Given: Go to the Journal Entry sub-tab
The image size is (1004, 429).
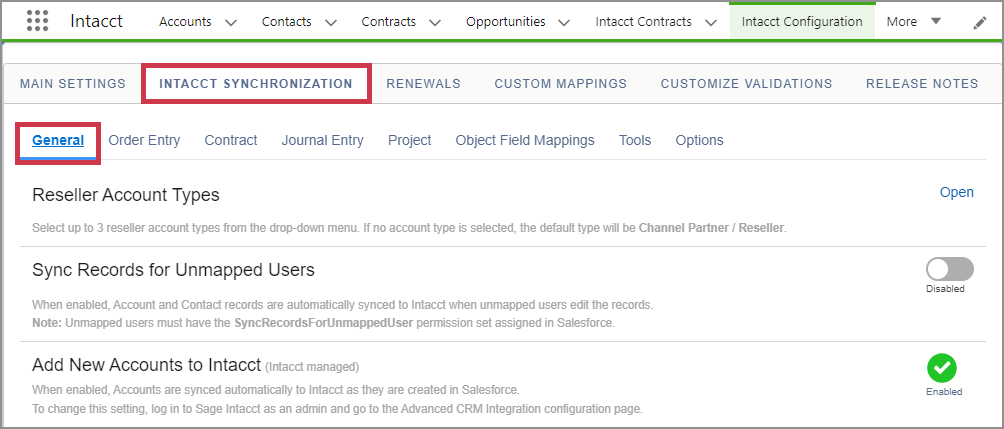Looking at the screenshot, I should click(322, 141).
